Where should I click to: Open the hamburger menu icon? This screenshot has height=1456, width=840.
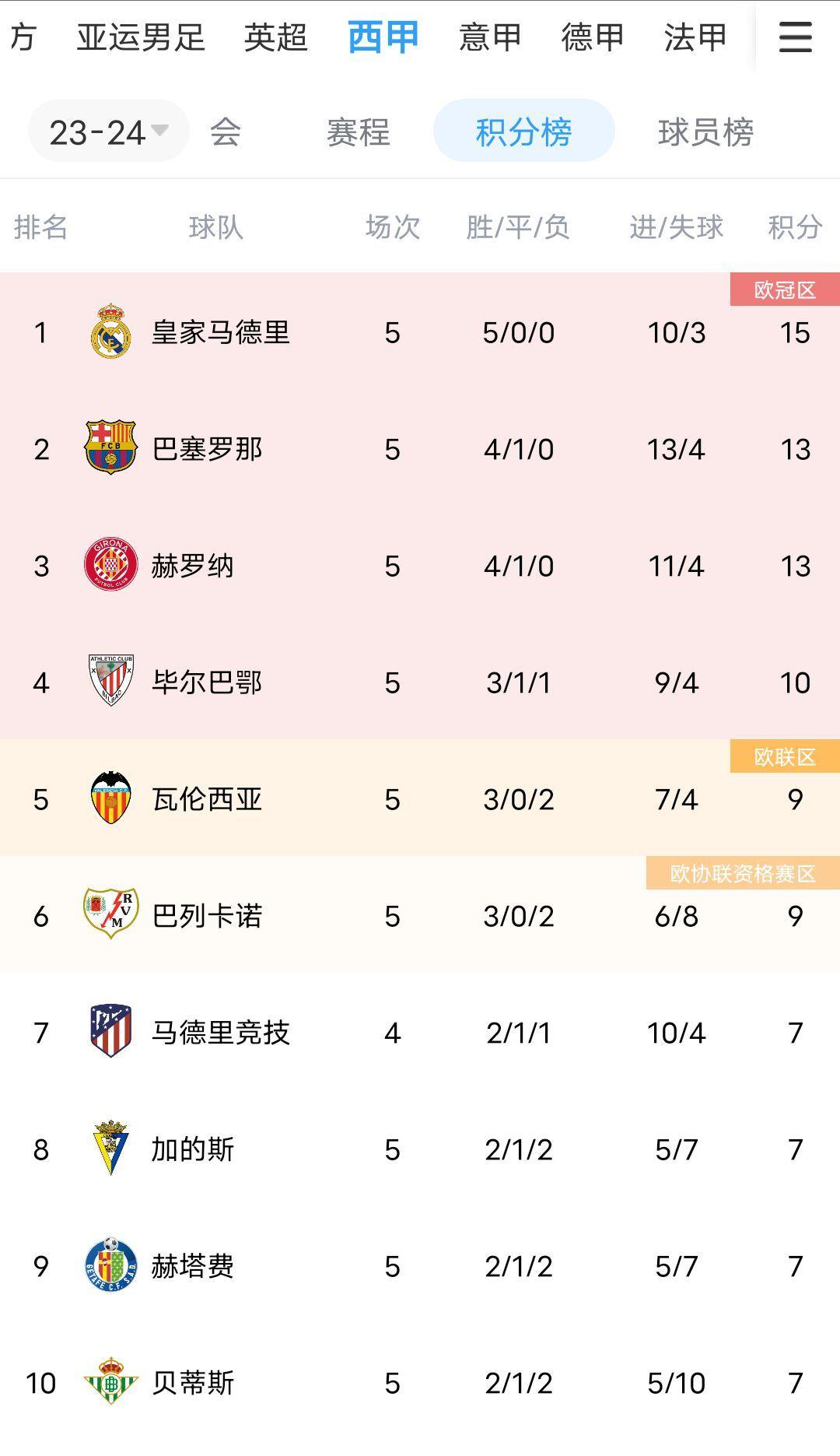[795, 37]
